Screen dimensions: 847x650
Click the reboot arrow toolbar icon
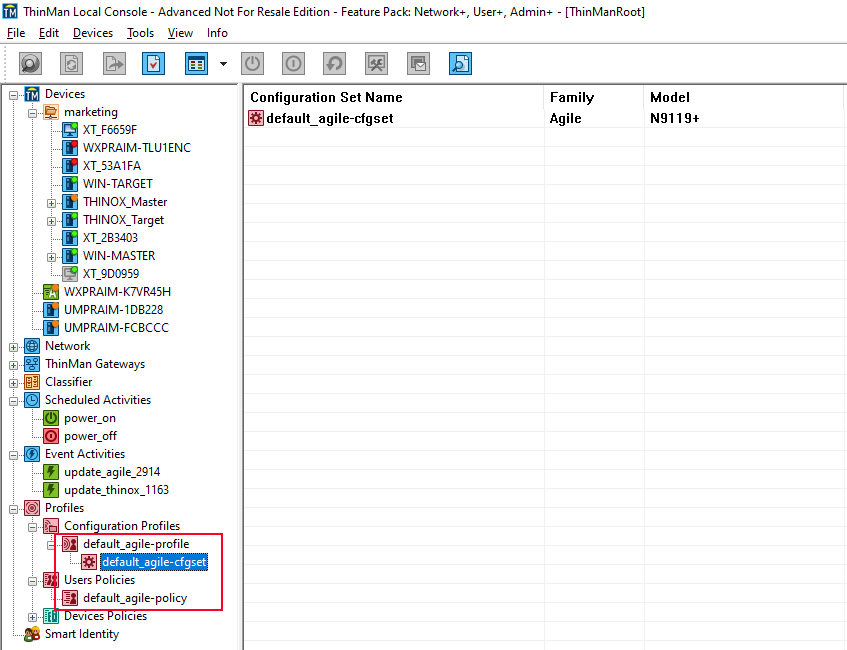coord(334,64)
